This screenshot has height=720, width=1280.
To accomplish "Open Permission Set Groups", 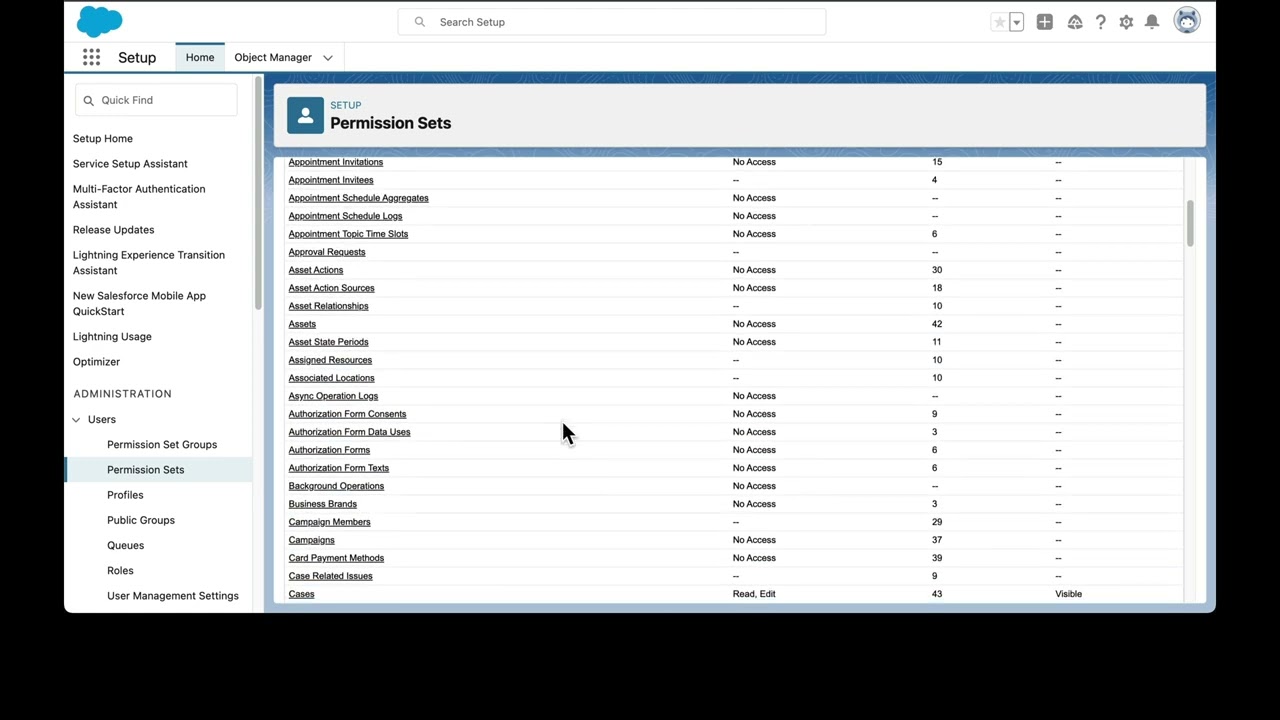I will 162,445.
